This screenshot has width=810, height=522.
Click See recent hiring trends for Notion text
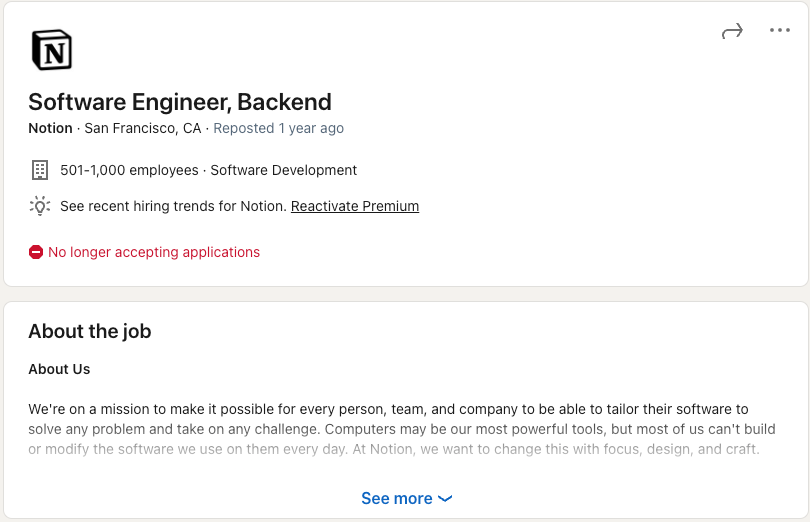coord(173,206)
